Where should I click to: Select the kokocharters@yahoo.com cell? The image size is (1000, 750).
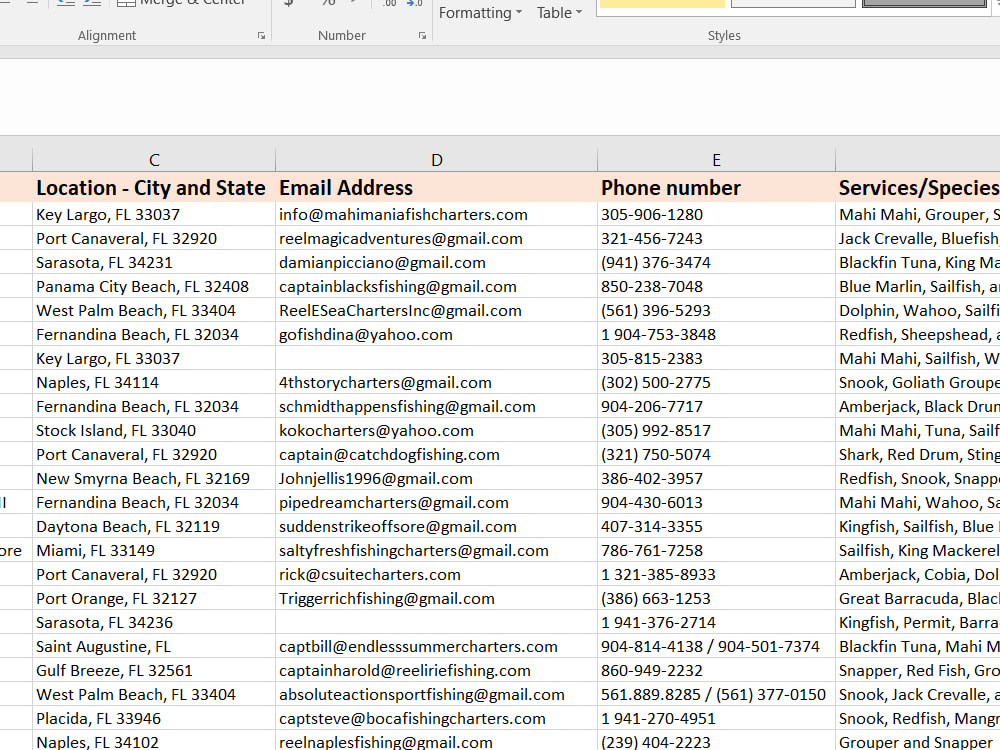pyautogui.click(x=436, y=430)
